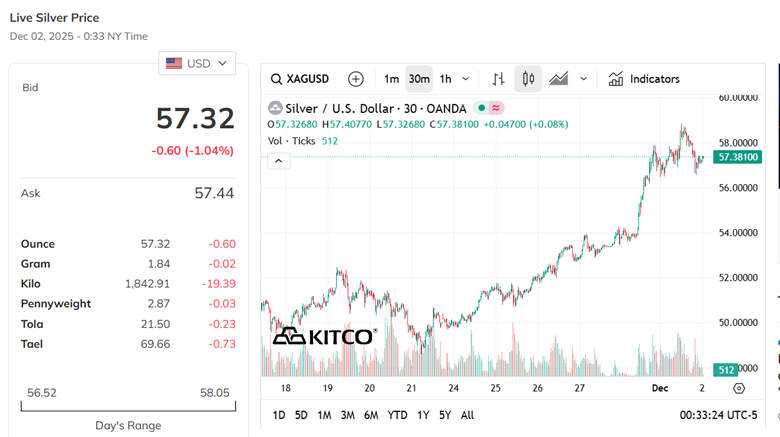
Task: Expand the chart style dropdown chevron
Action: 584,79
